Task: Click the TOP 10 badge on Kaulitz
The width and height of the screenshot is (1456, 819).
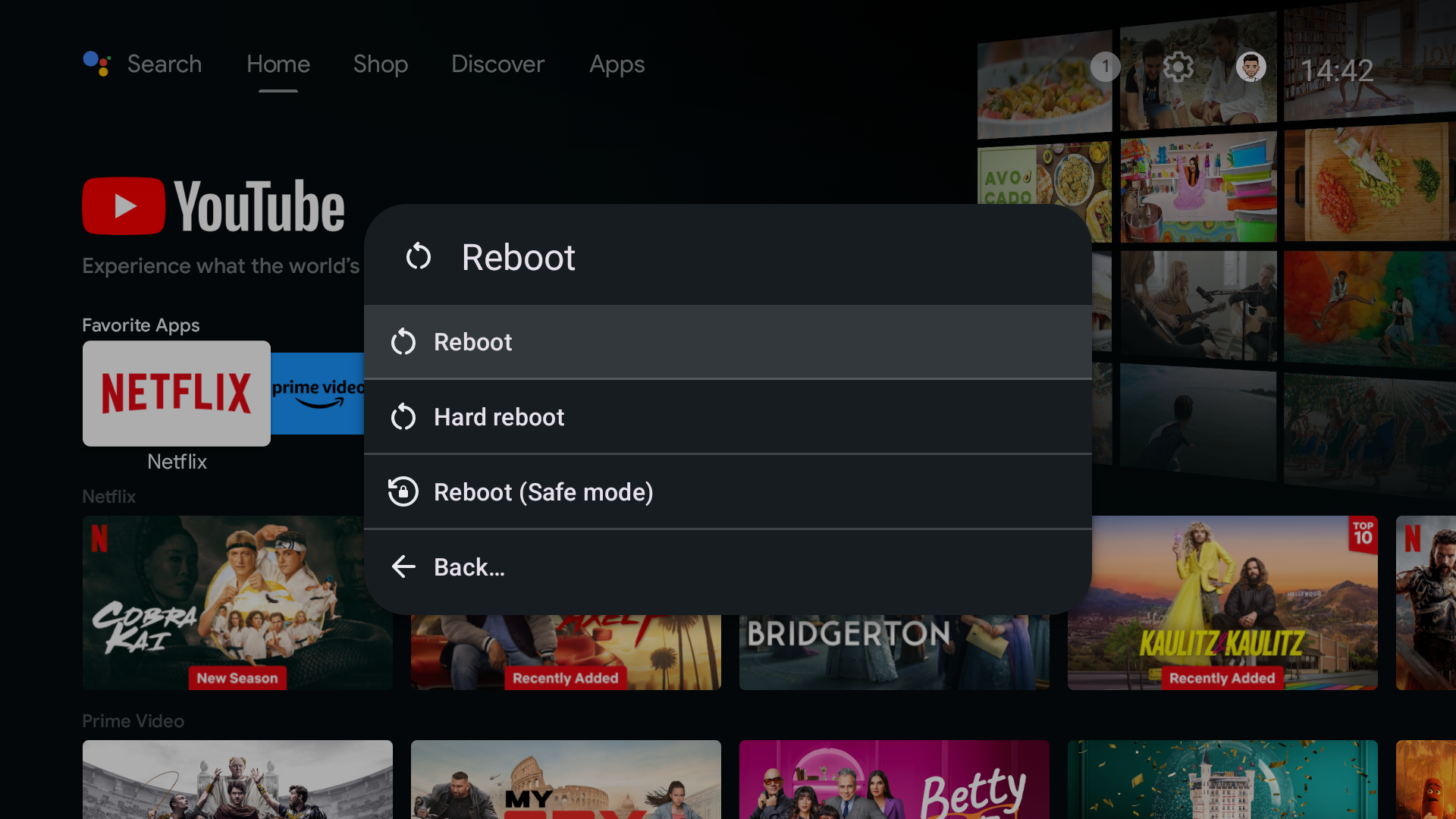Action: pyautogui.click(x=1363, y=534)
